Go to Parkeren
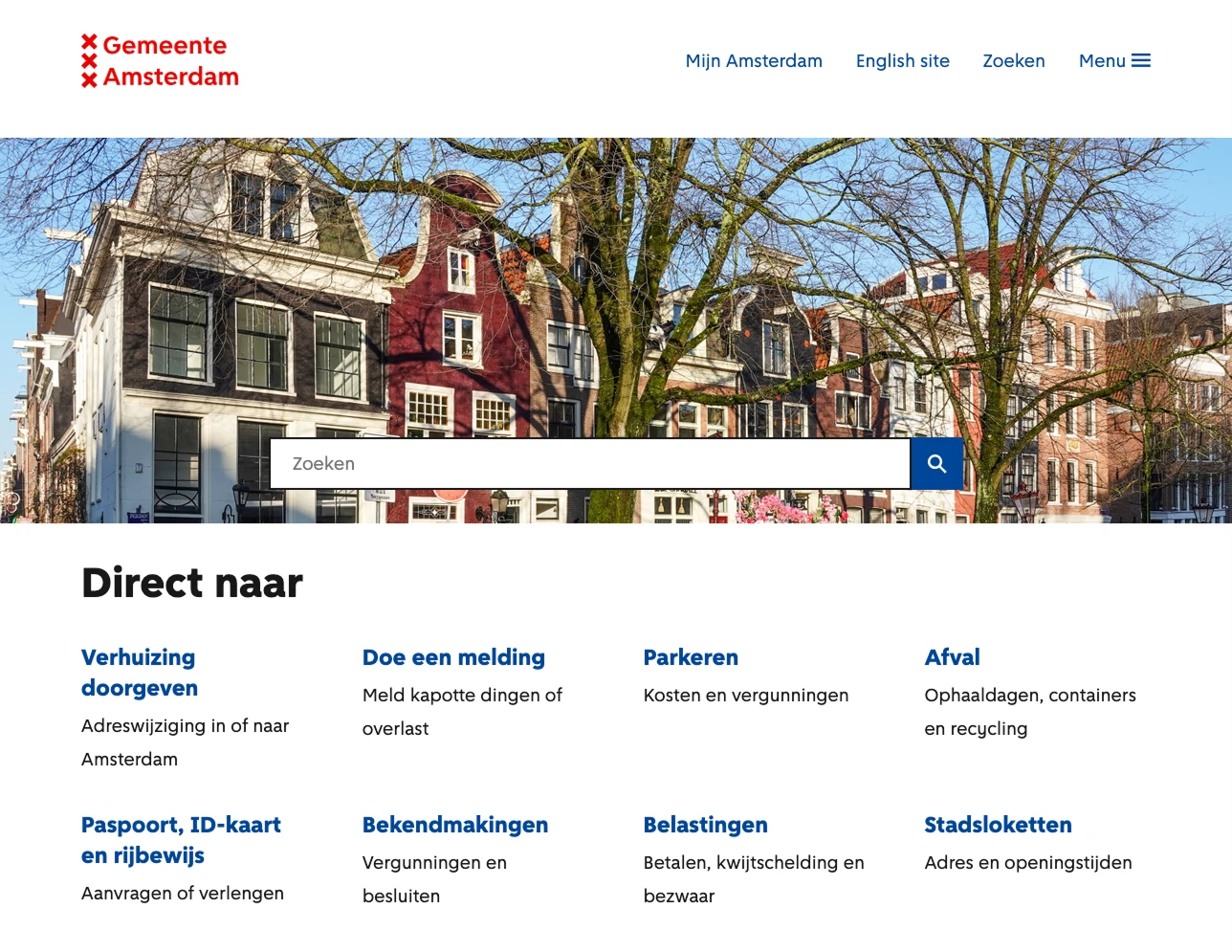Viewport: 1232px width, 952px height. 691,657
